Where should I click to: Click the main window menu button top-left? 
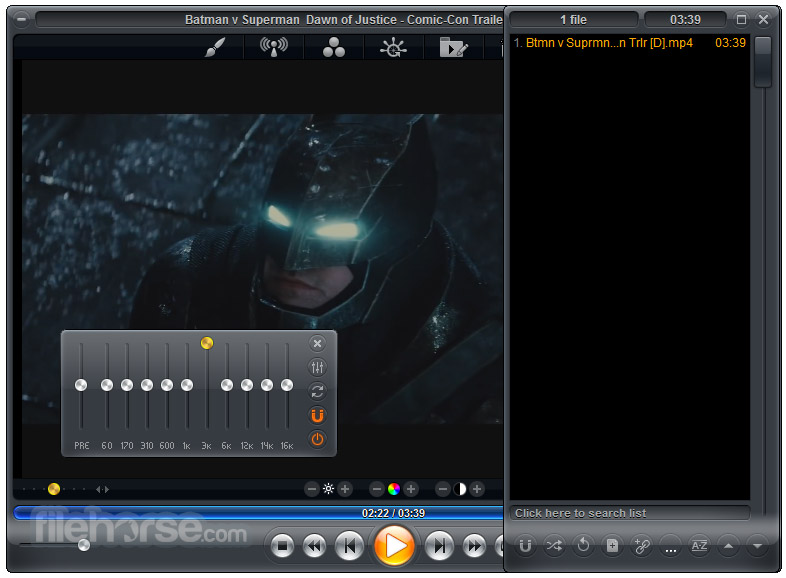point(21,20)
